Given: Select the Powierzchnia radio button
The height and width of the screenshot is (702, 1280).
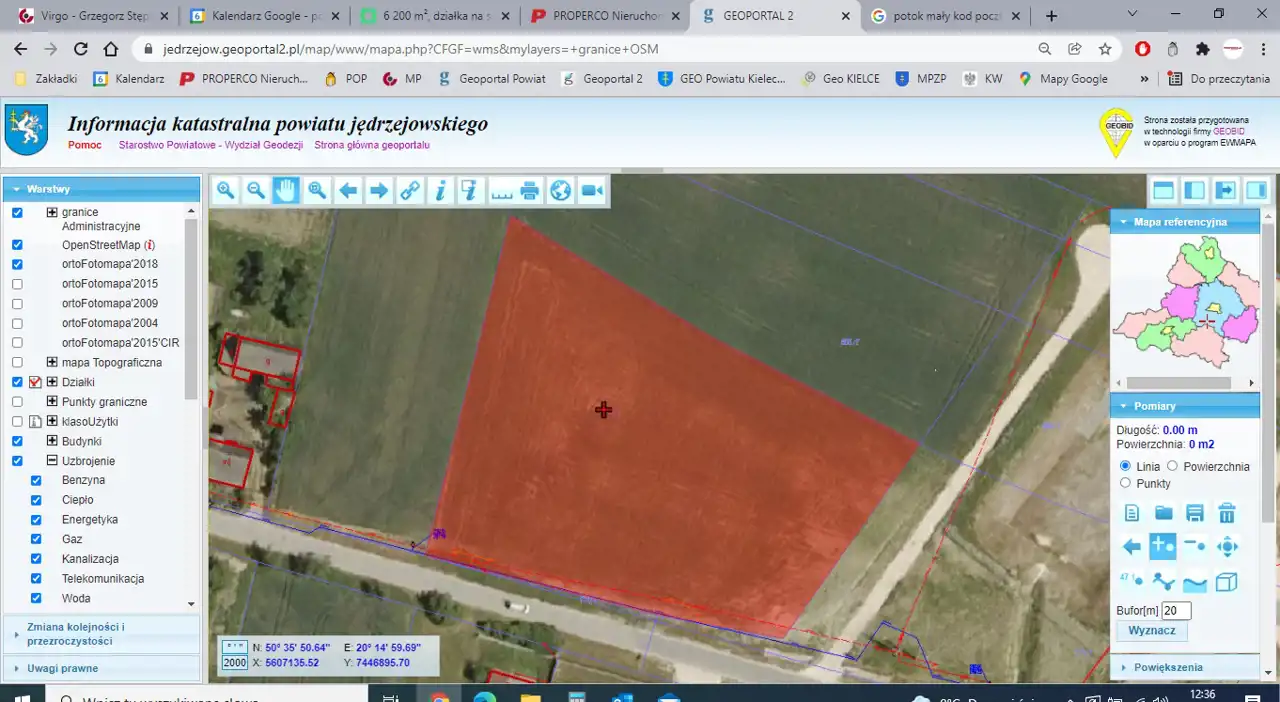Looking at the screenshot, I should pos(1172,467).
